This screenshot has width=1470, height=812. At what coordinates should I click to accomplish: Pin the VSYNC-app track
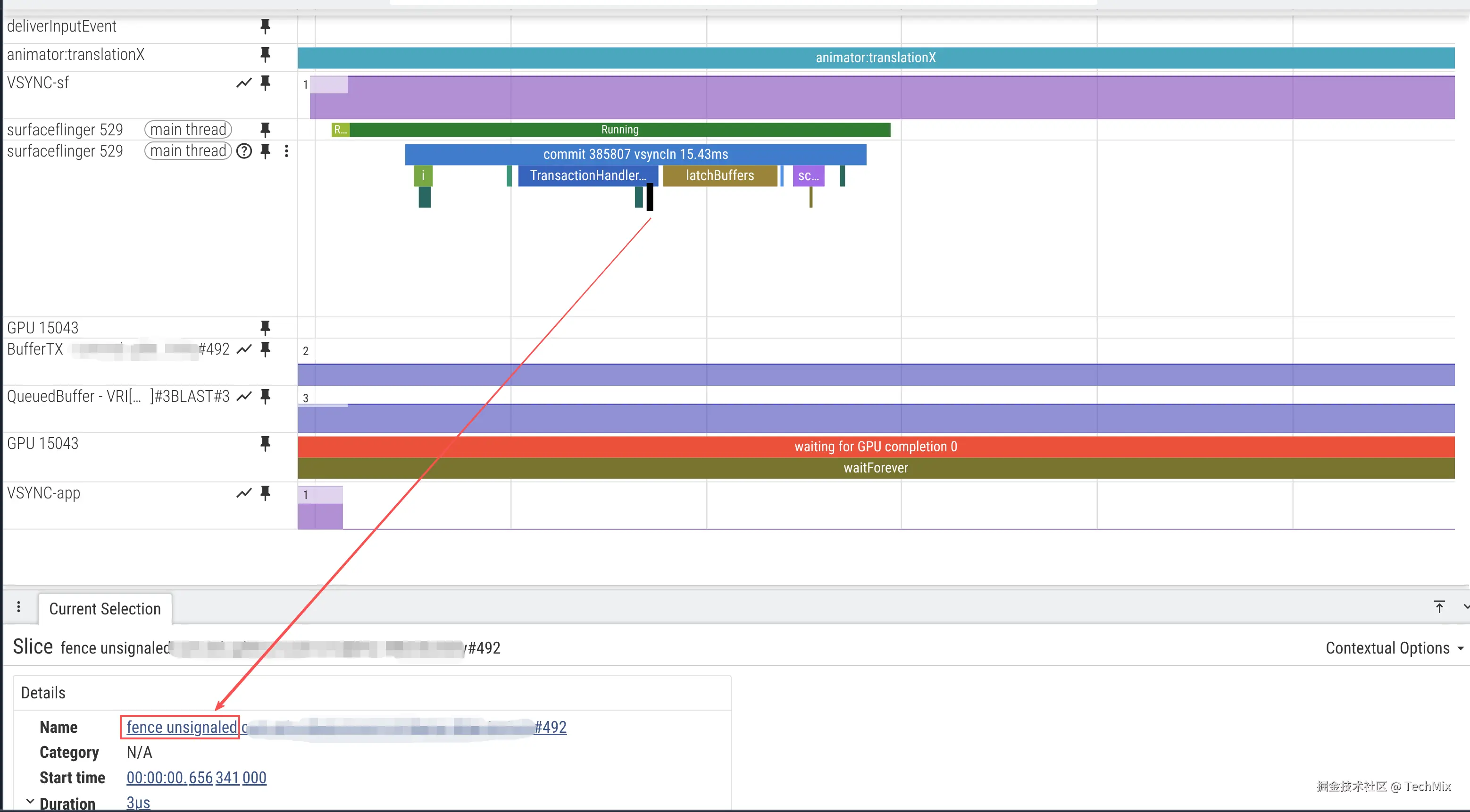[265, 493]
